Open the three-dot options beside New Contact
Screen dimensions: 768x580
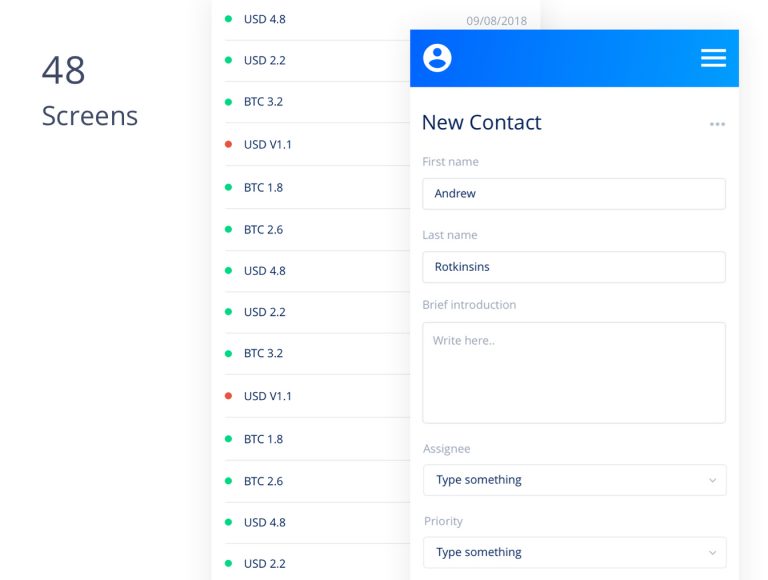click(717, 124)
